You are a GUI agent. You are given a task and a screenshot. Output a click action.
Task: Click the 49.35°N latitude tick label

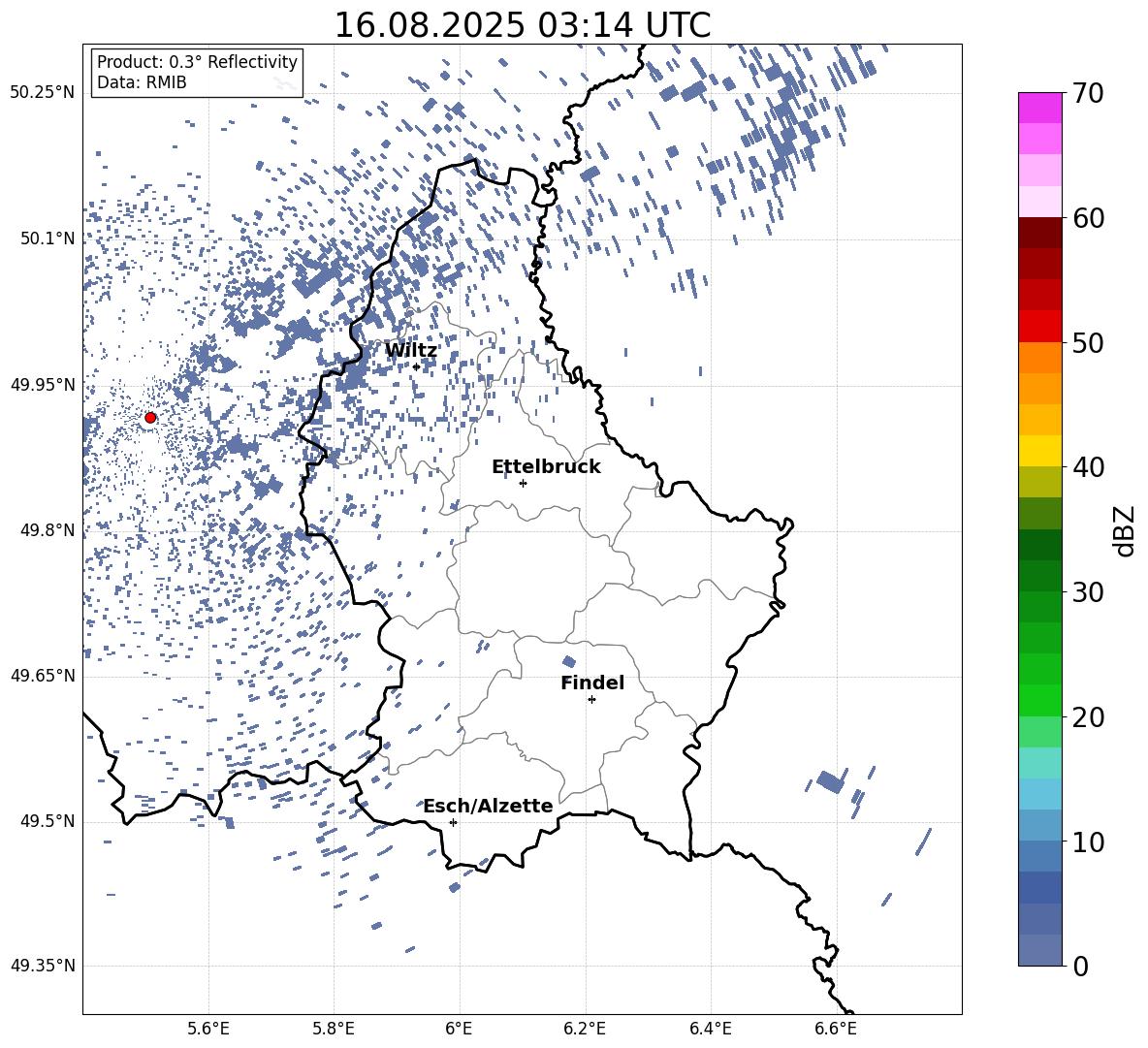point(43,966)
